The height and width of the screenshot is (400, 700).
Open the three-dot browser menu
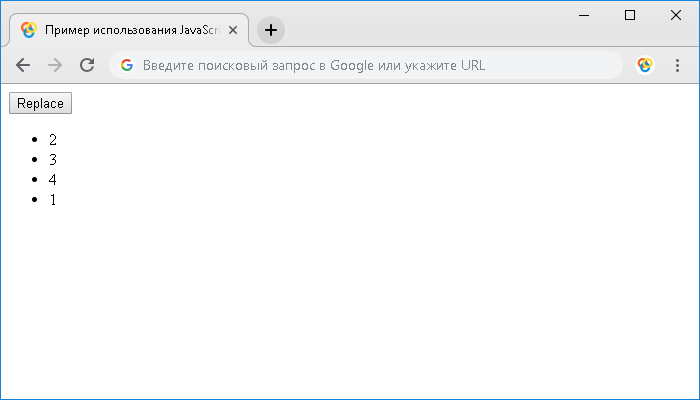point(677,65)
